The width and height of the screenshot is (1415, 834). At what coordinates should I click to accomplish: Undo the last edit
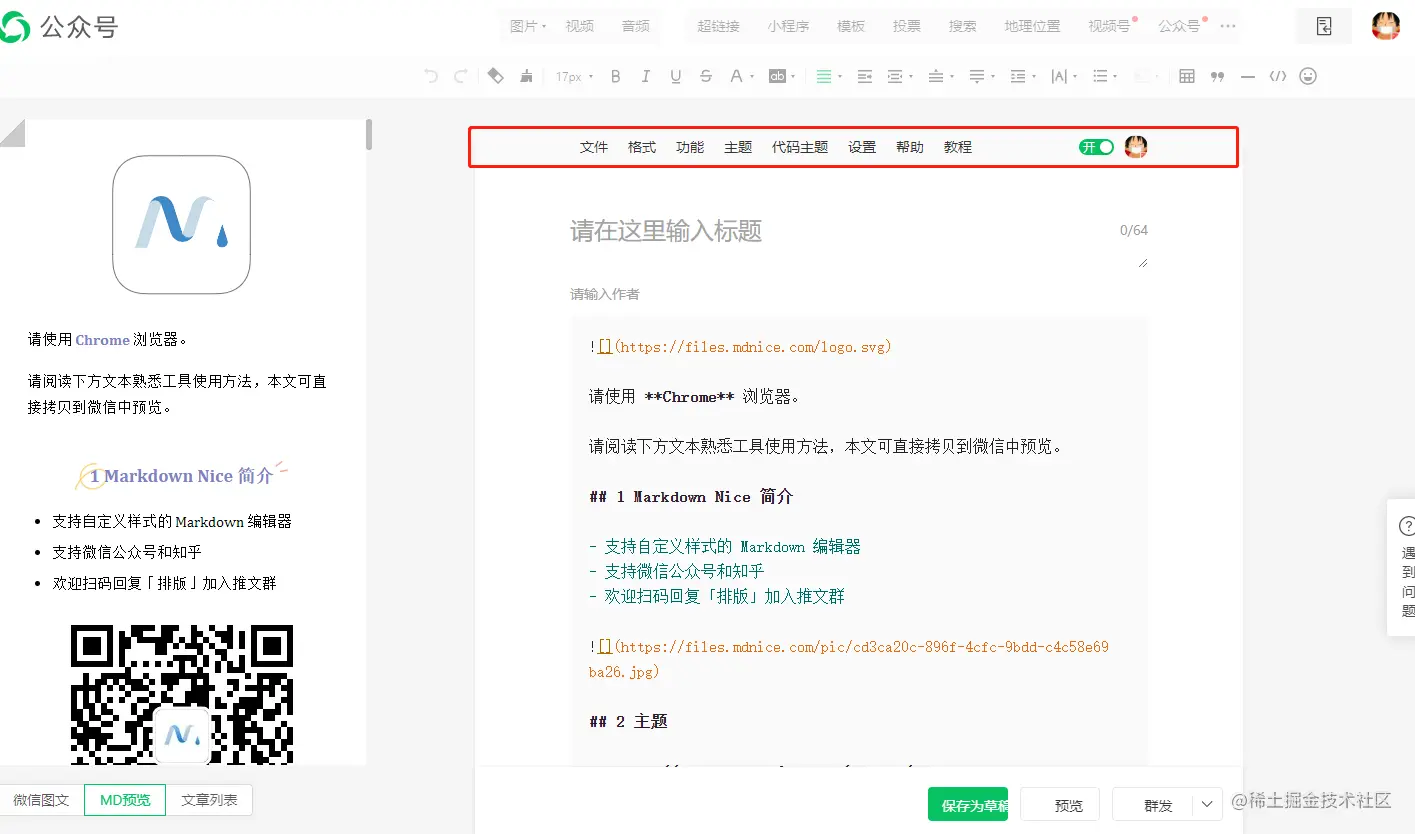(431, 76)
